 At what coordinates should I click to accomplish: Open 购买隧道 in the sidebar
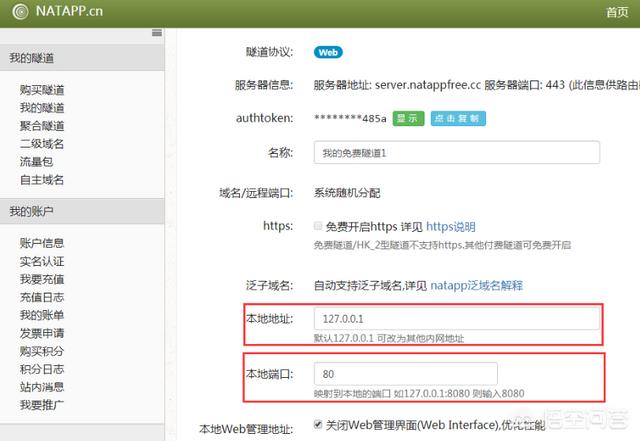coord(42,90)
